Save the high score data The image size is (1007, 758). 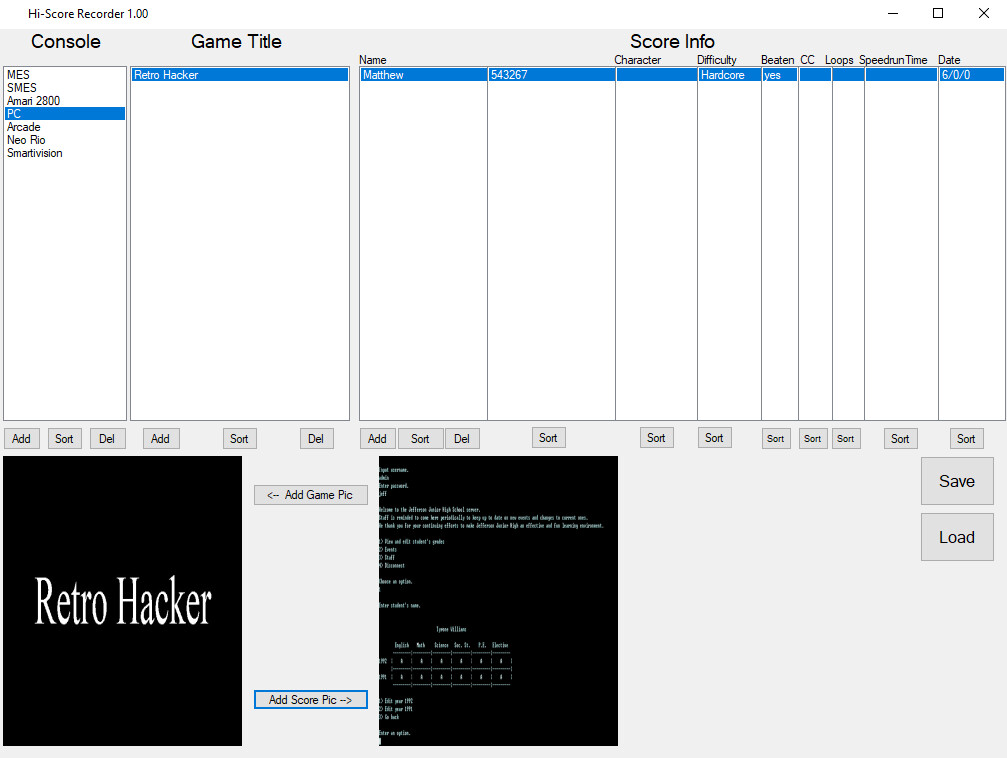(956, 481)
